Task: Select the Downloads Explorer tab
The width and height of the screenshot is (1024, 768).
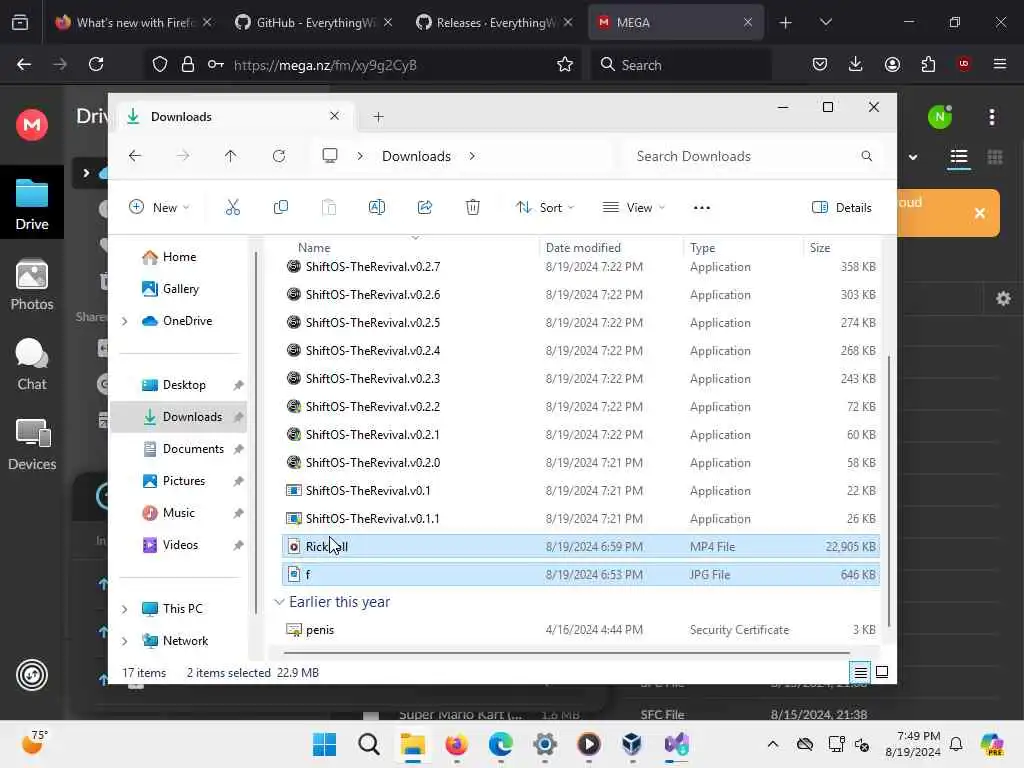Action: coord(235,117)
